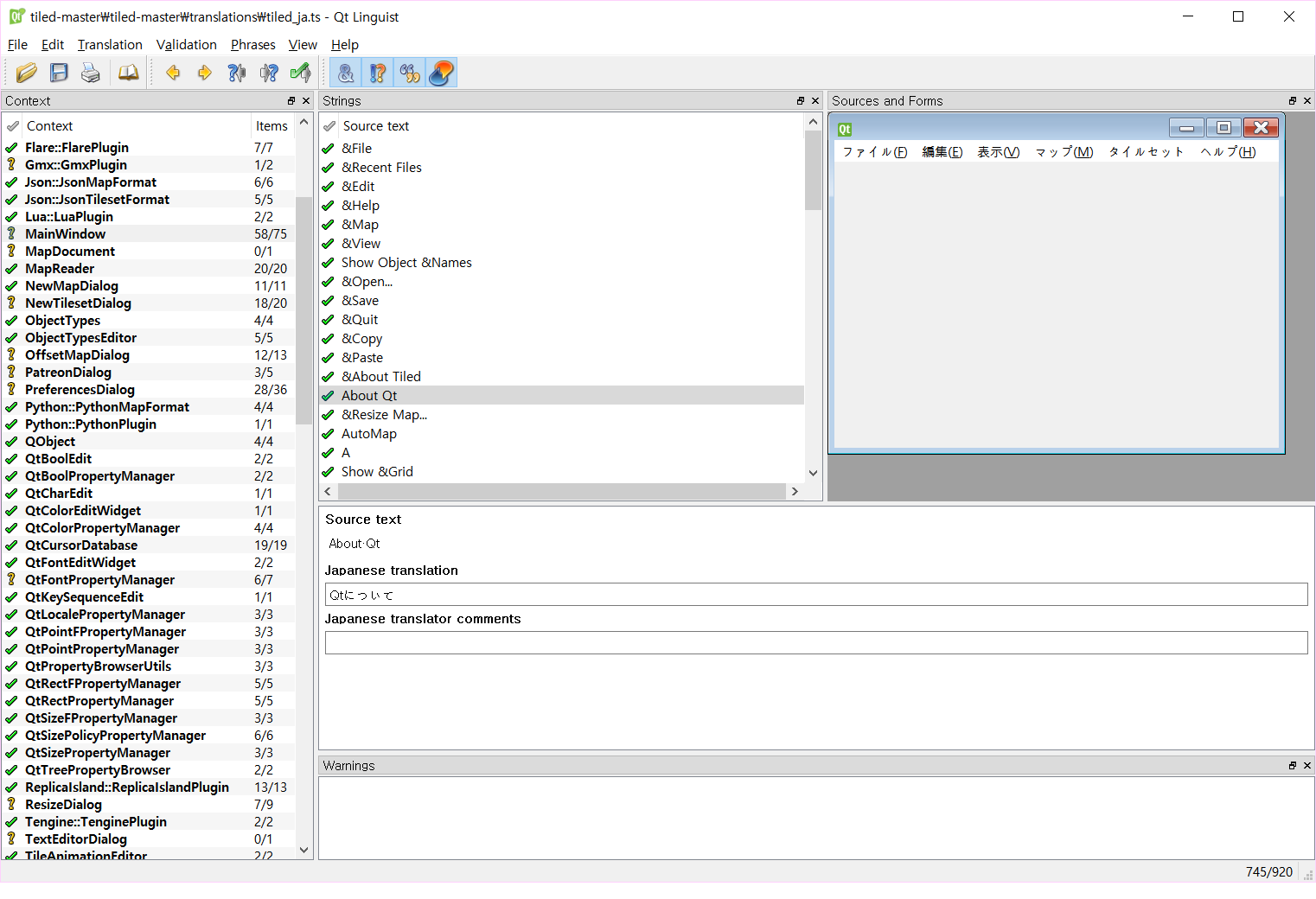Screen dimensions: 1316x899
Task: Close the Warnings panel
Action: (x=1307, y=766)
